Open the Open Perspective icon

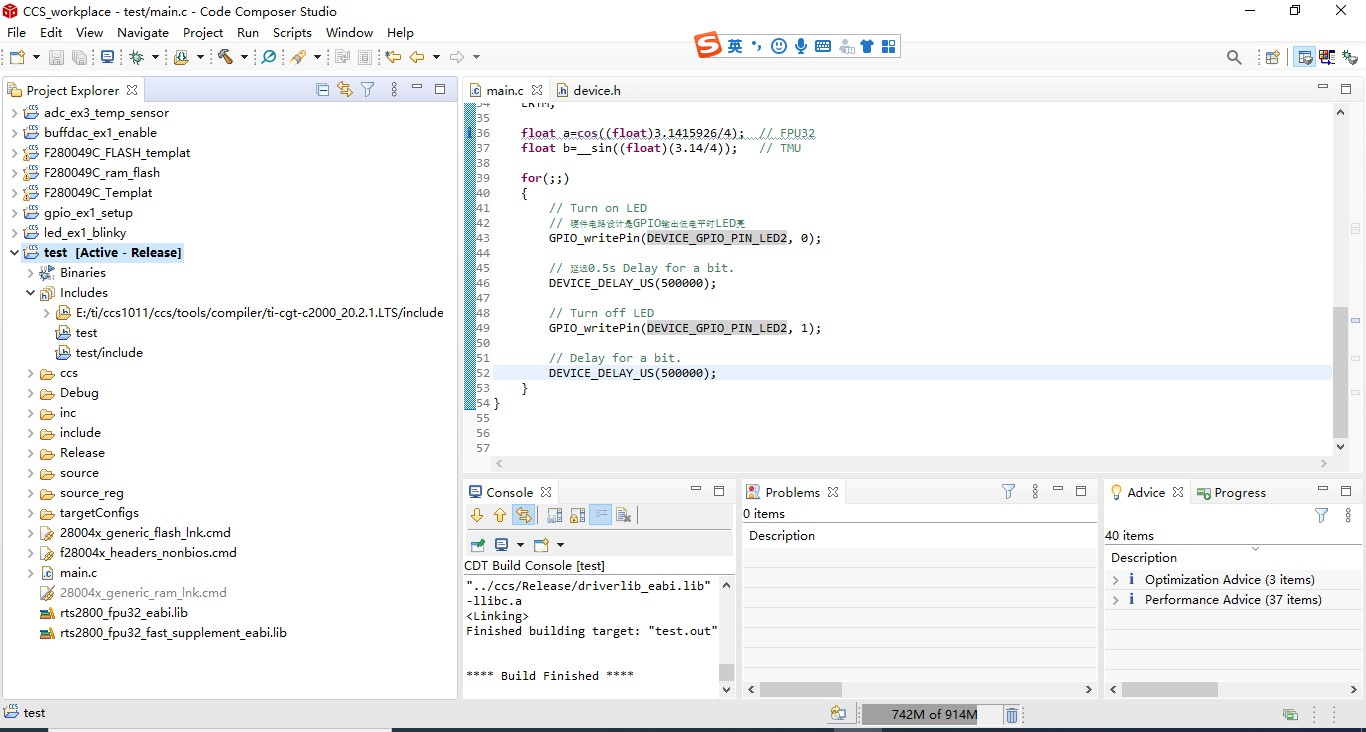(x=1272, y=57)
